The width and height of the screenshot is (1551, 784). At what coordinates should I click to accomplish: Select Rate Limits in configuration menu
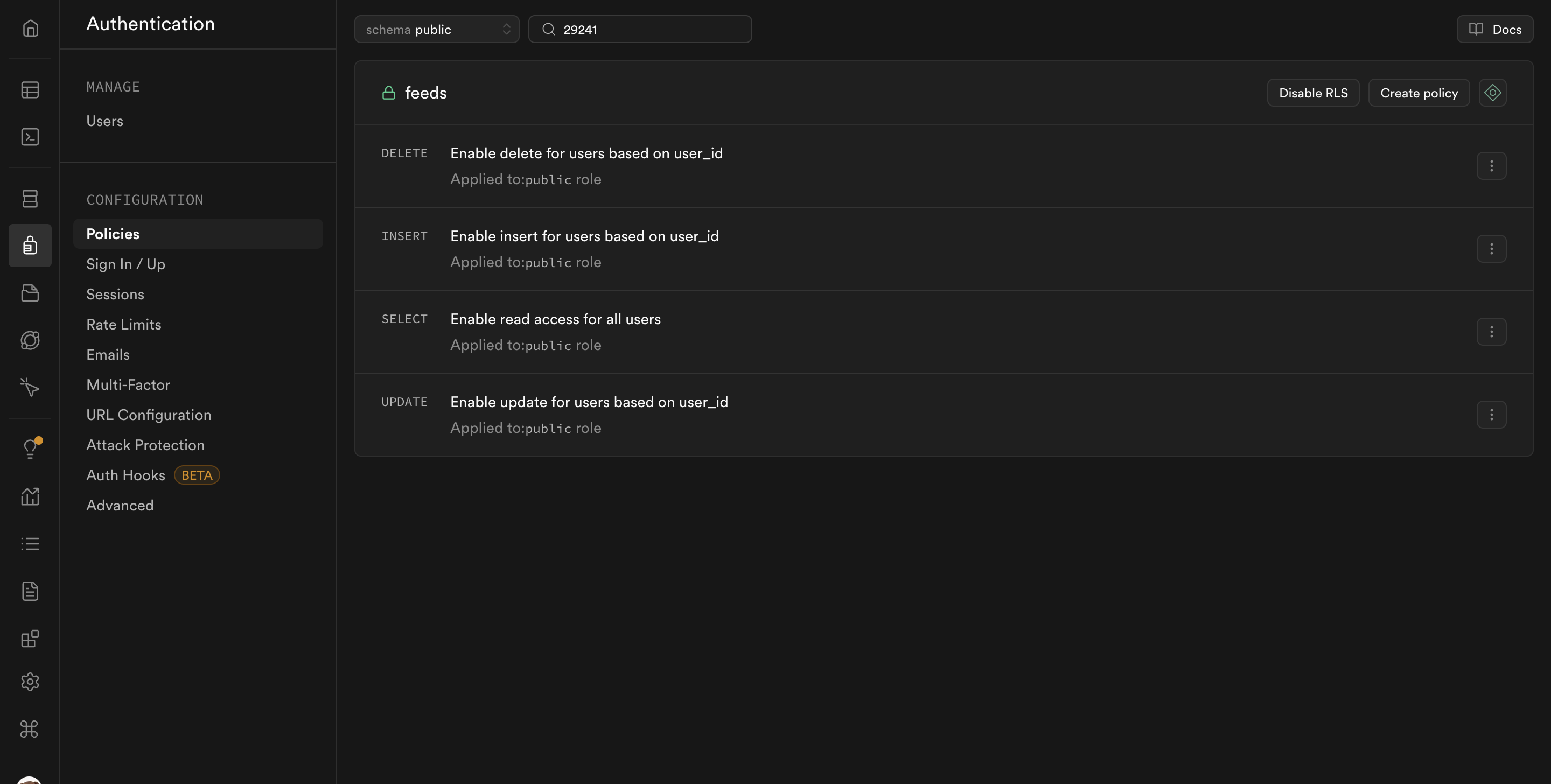123,325
